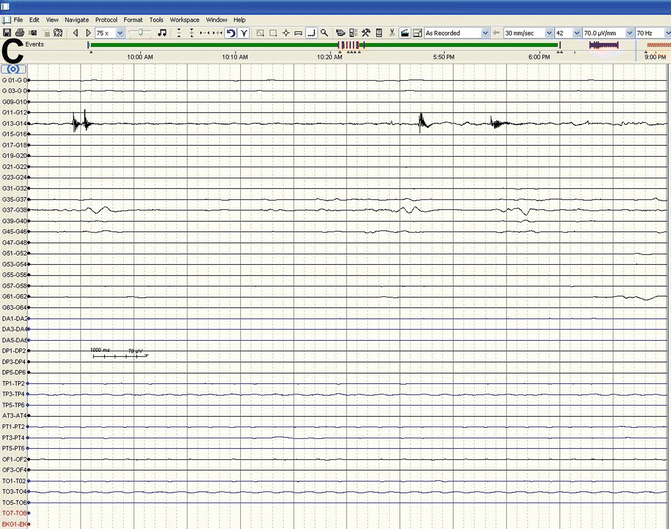Open the hammer and wrench settings icon
The image size is (671, 529).
click(x=367, y=33)
